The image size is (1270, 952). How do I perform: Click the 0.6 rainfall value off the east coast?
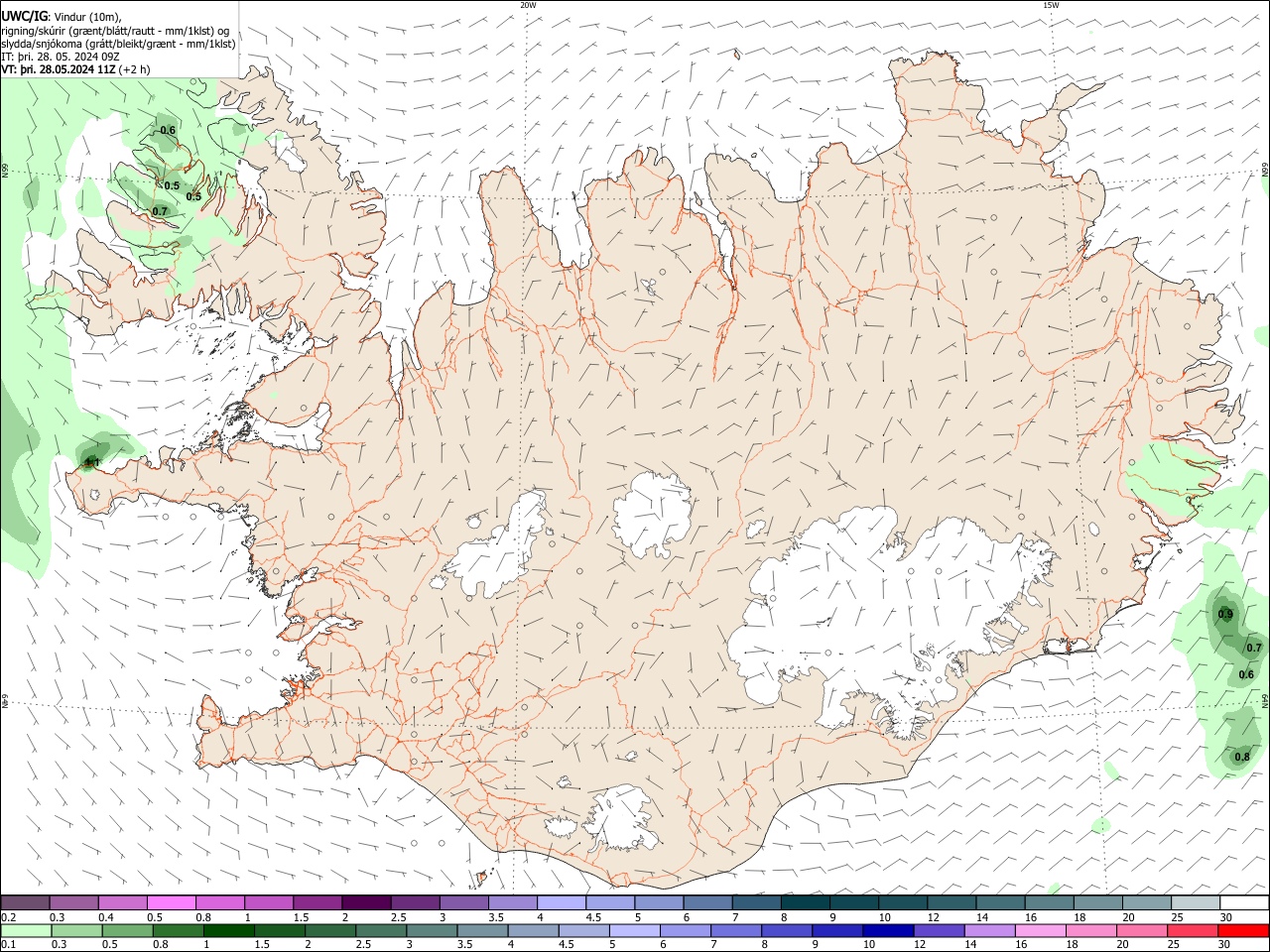click(1246, 675)
